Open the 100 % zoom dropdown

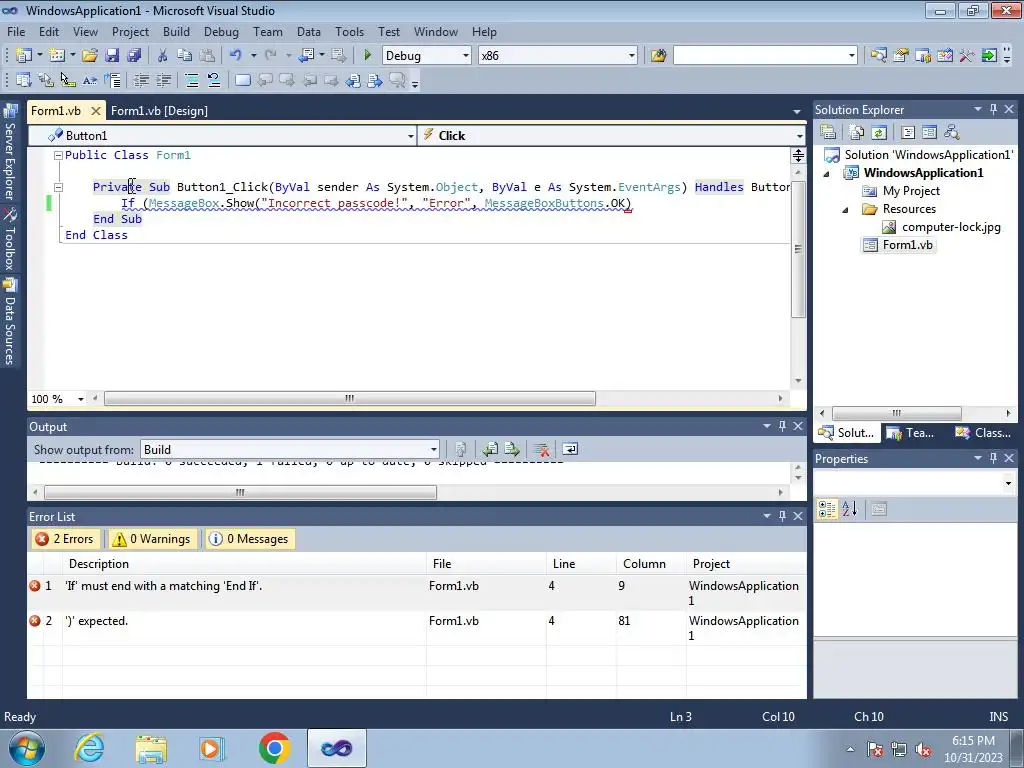(80, 399)
